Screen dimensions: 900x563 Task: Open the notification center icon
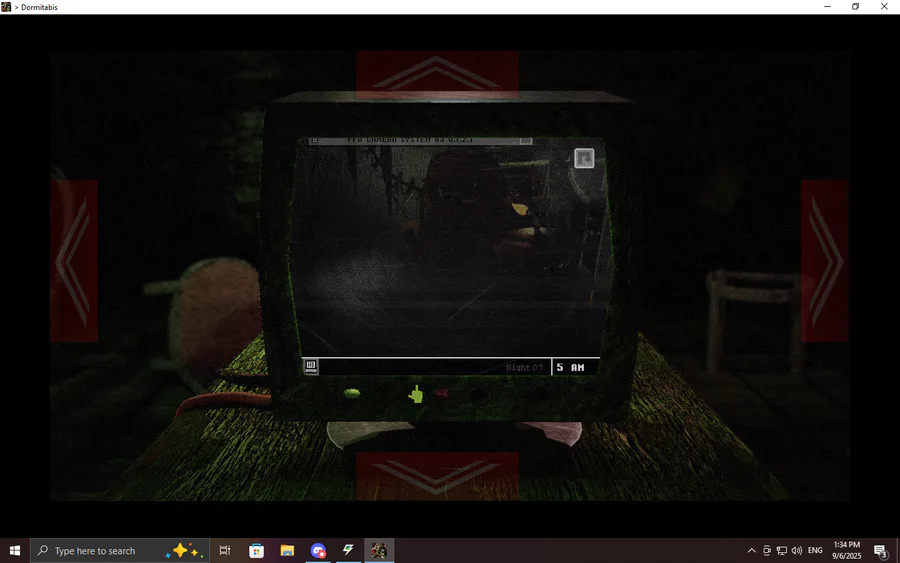click(x=880, y=551)
